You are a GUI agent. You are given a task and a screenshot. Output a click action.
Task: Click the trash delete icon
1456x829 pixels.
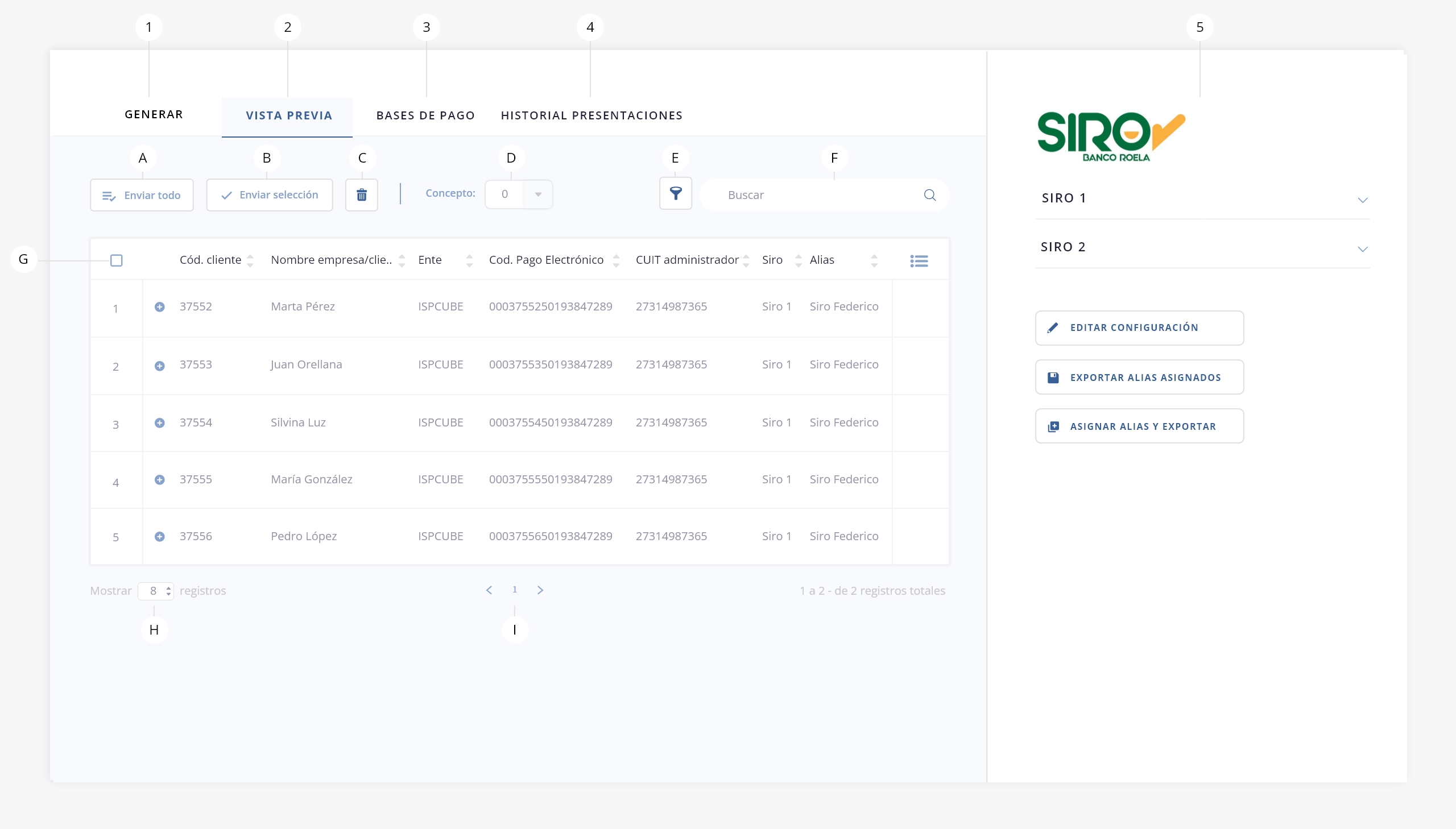[x=362, y=195]
